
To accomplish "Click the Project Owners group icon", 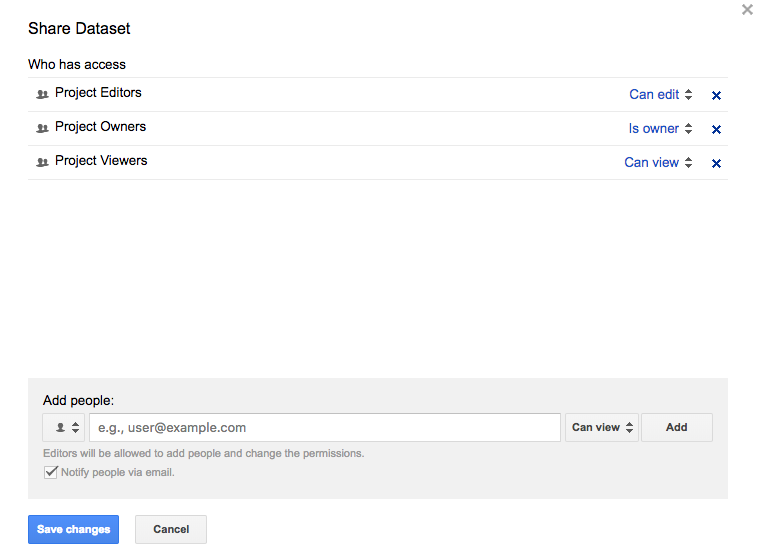I will pyautogui.click(x=42, y=128).
